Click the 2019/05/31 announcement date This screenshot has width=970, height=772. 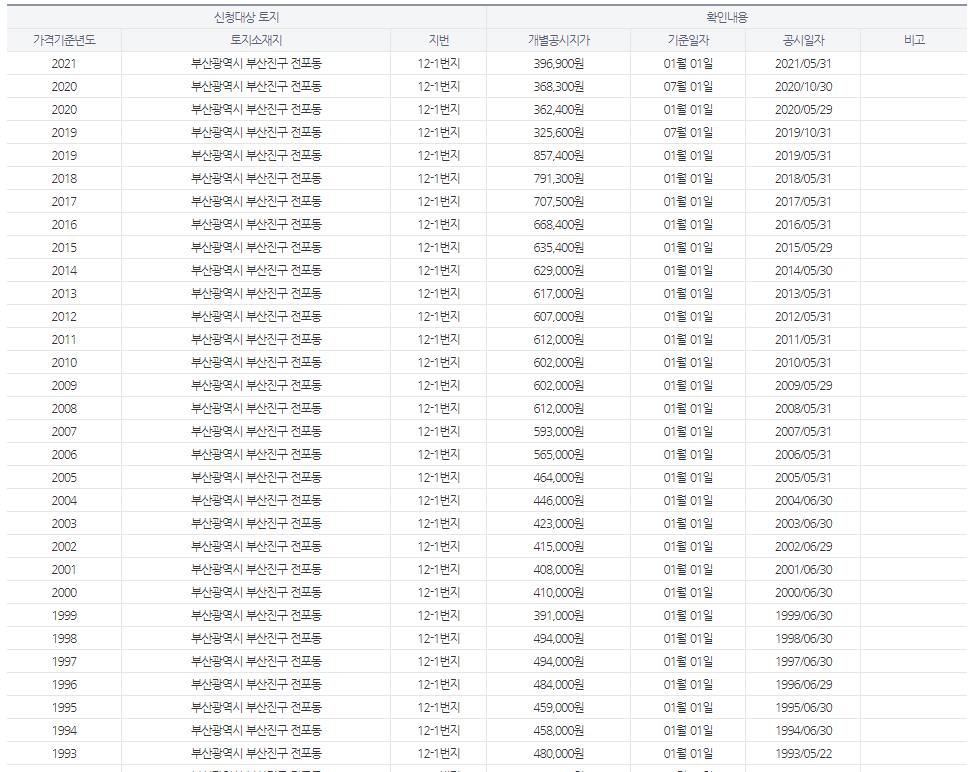click(803, 155)
